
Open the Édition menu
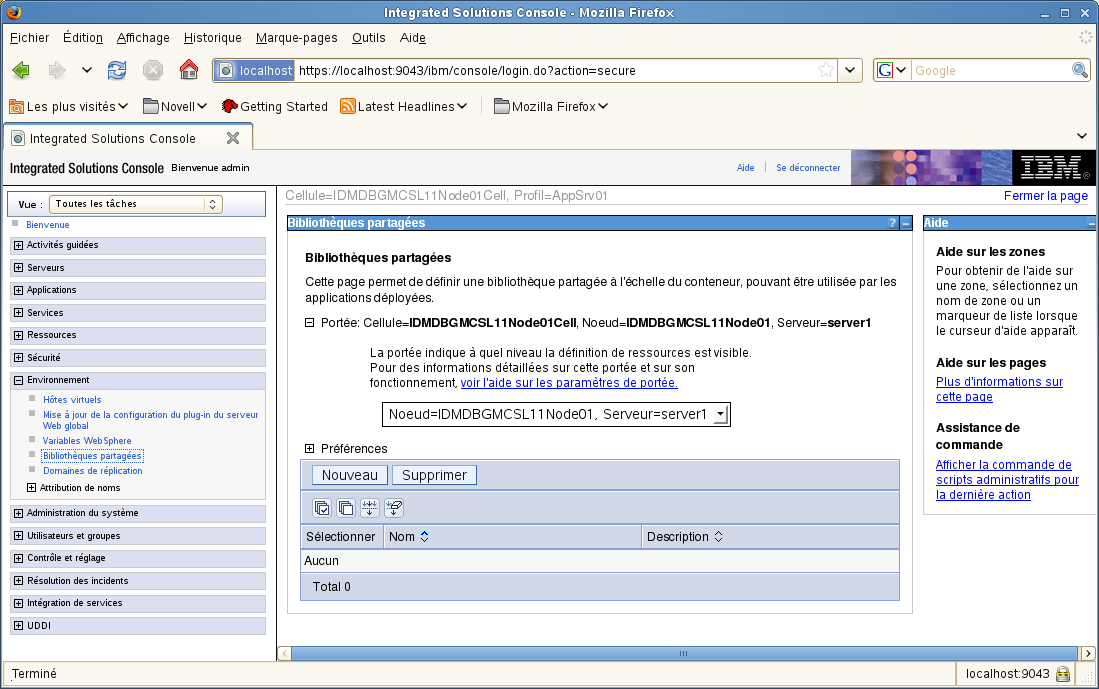(83, 38)
